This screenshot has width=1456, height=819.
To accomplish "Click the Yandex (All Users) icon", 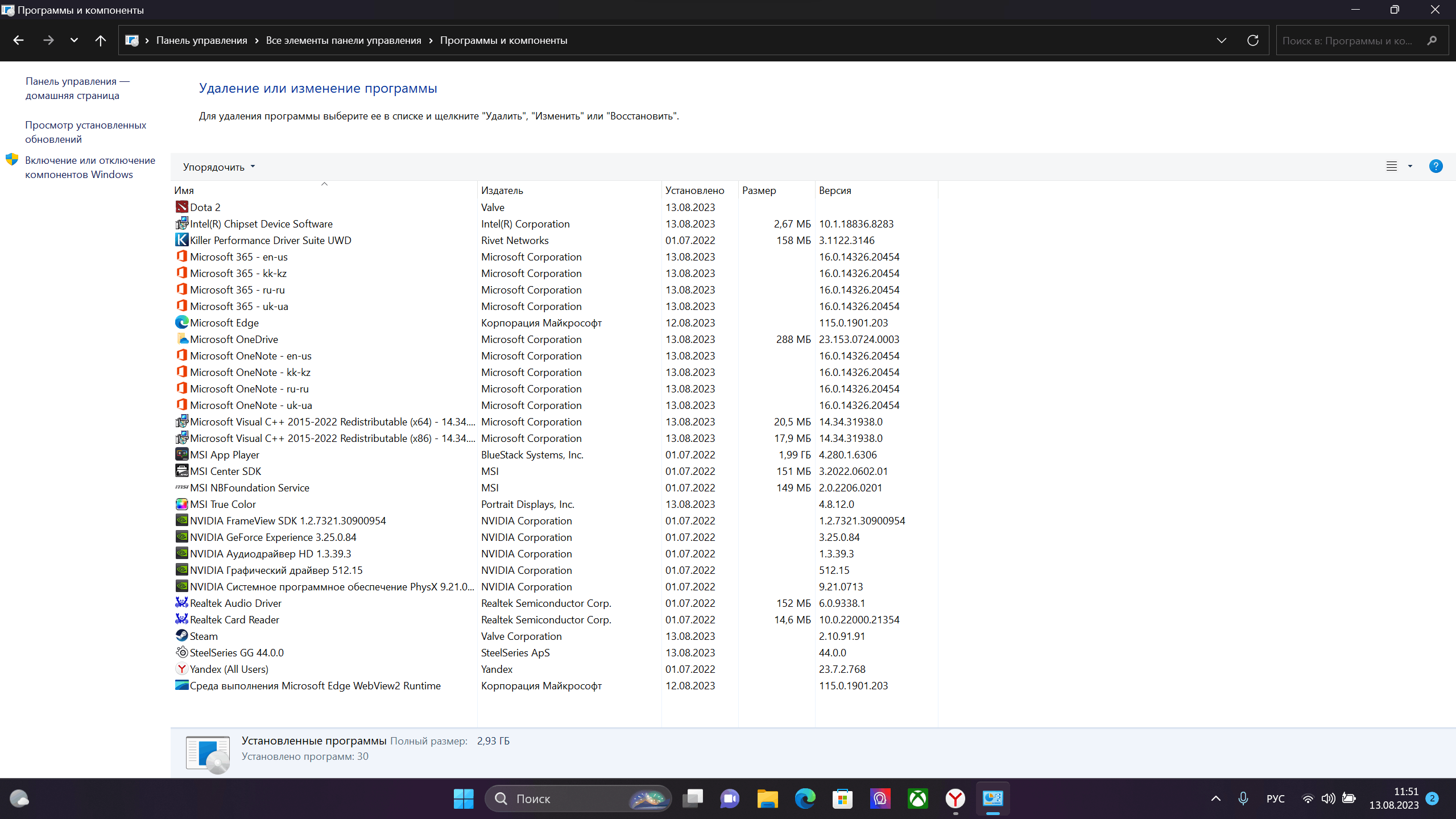I will 181,669.
